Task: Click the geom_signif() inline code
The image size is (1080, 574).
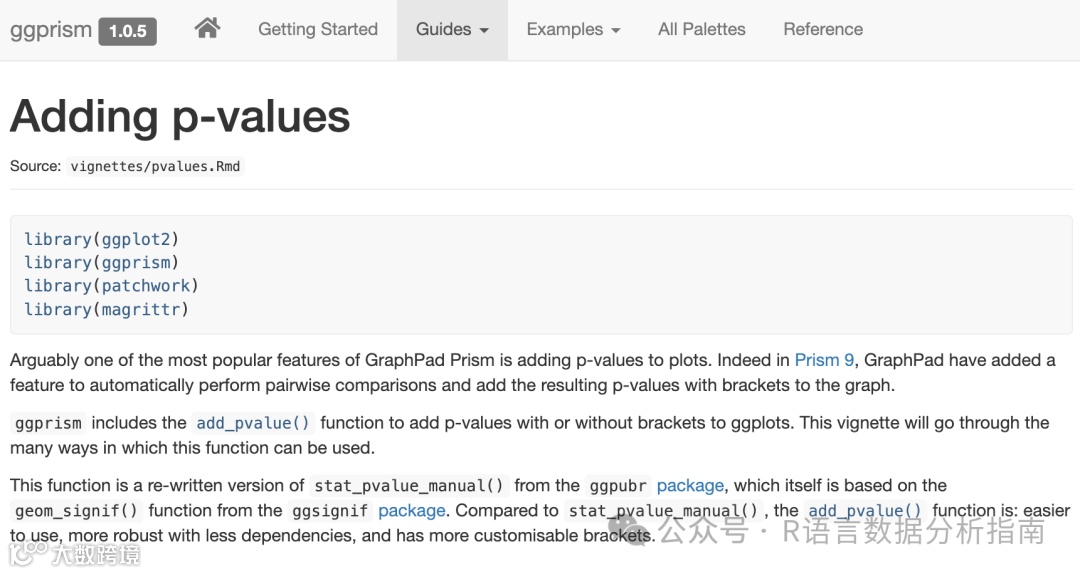Action: pyautogui.click(x=79, y=511)
